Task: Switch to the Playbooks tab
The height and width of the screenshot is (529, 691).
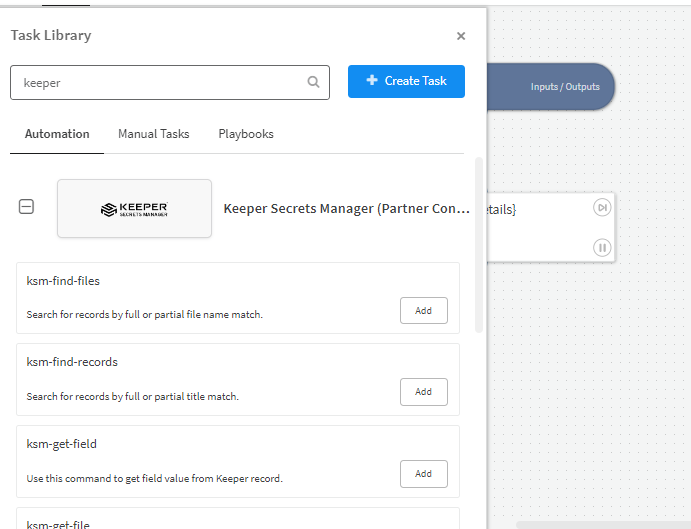Action: (x=246, y=134)
